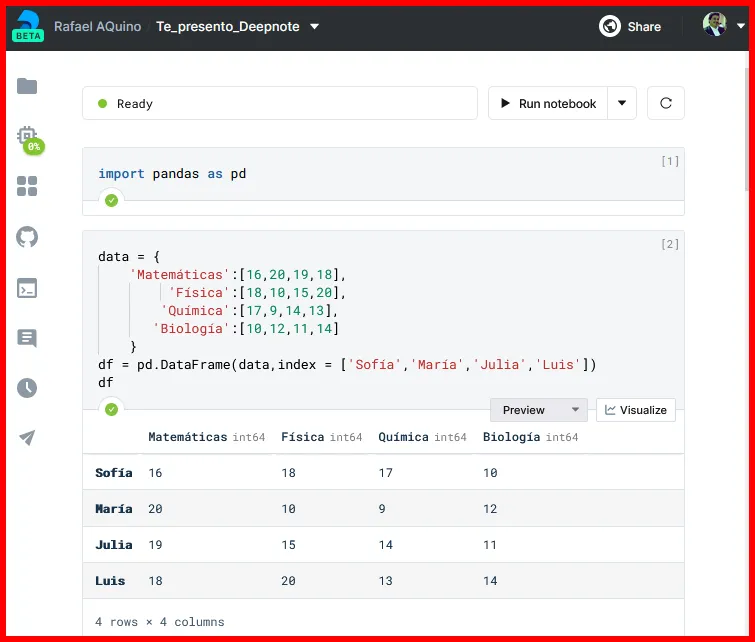755x642 pixels.
Task: Click the user profile avatar
Action: pos(715,25)
